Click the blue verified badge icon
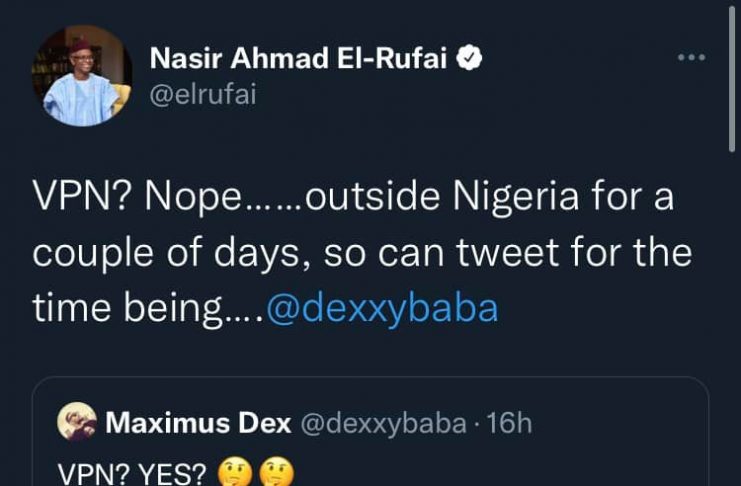 (x=471, y=59)
